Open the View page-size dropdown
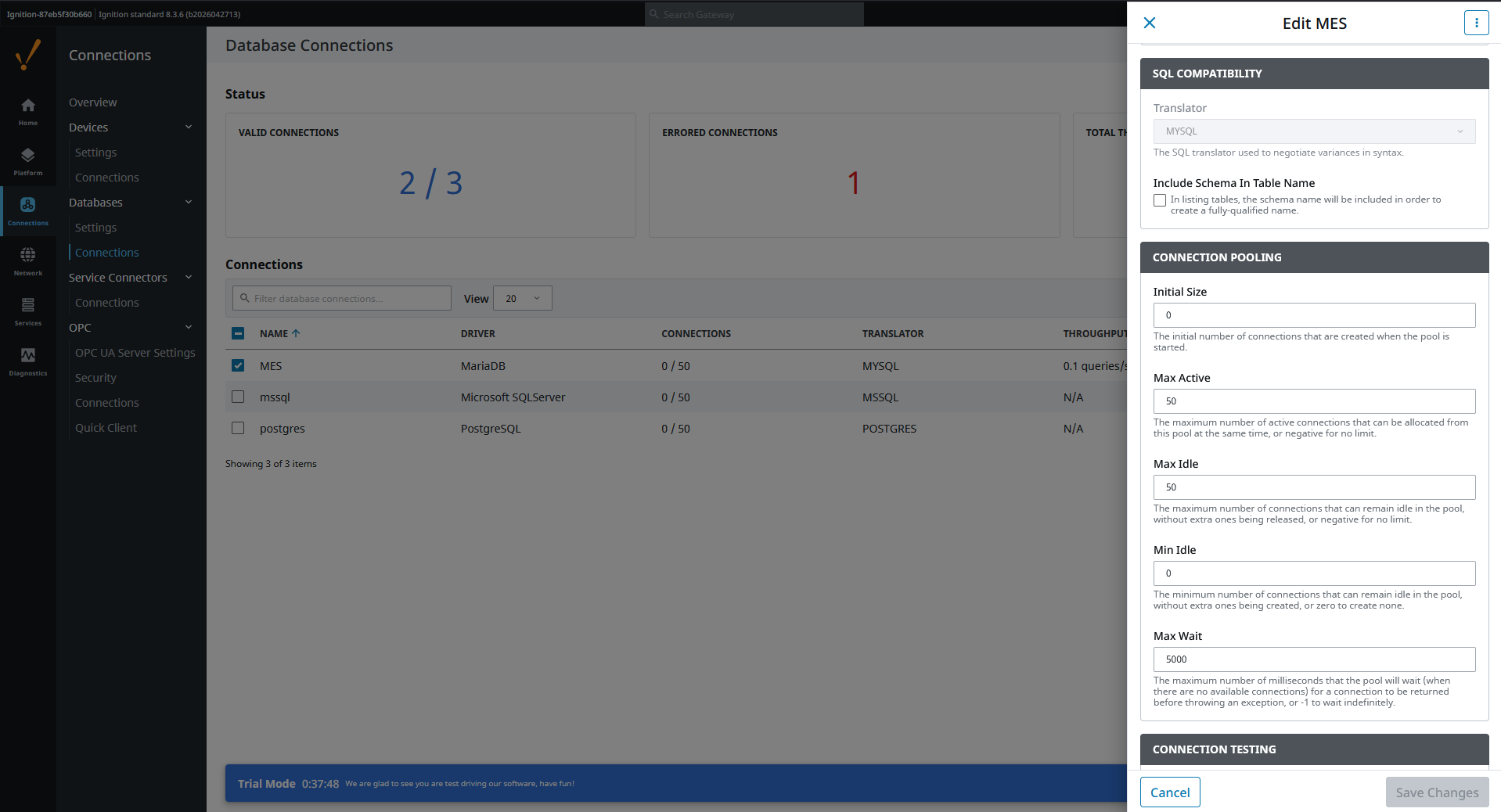The height and width of the screenshot is (812, 1501). click(x=523, y=298)
